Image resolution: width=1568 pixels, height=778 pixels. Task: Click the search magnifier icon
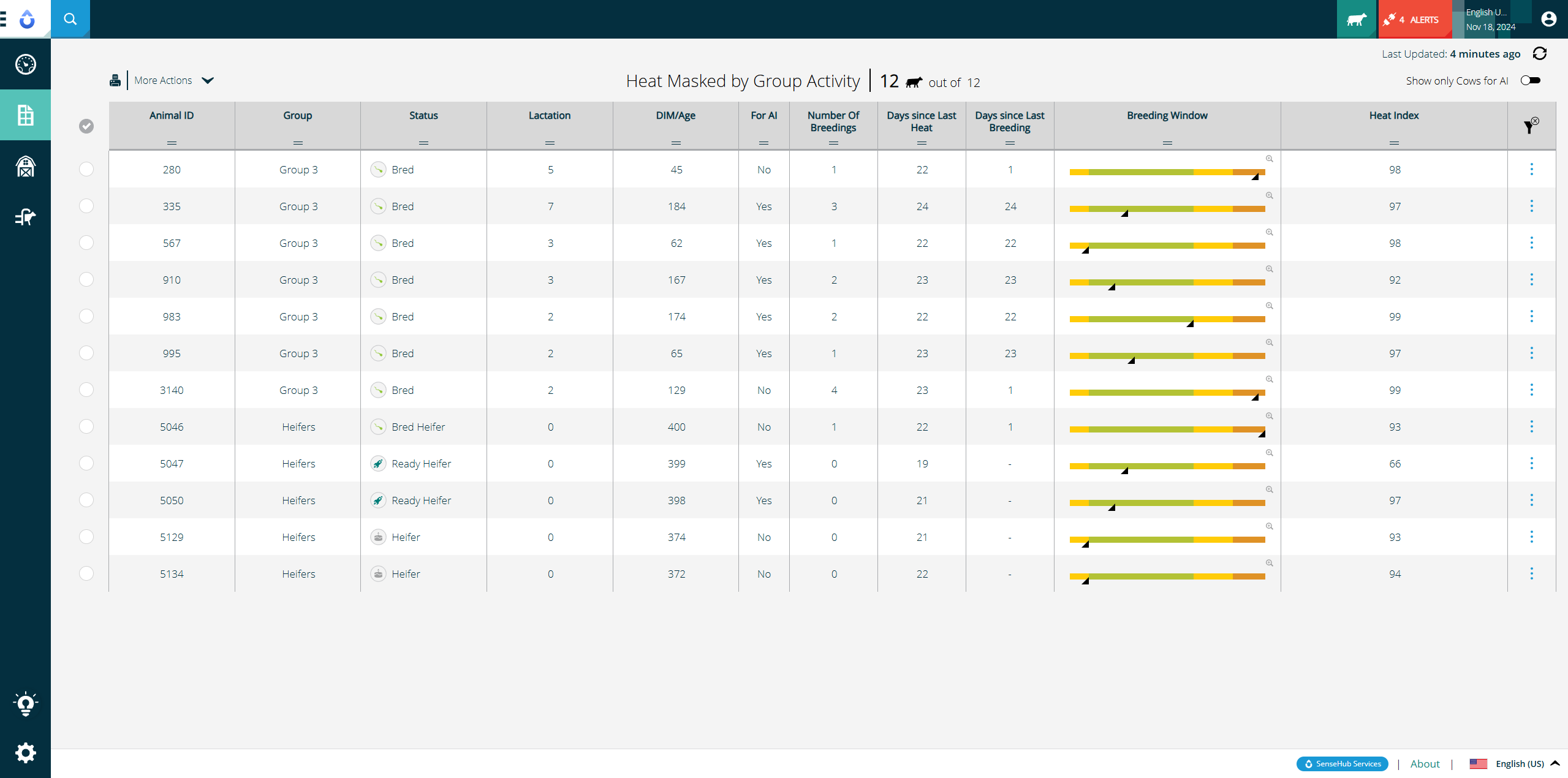click(70, 18)
